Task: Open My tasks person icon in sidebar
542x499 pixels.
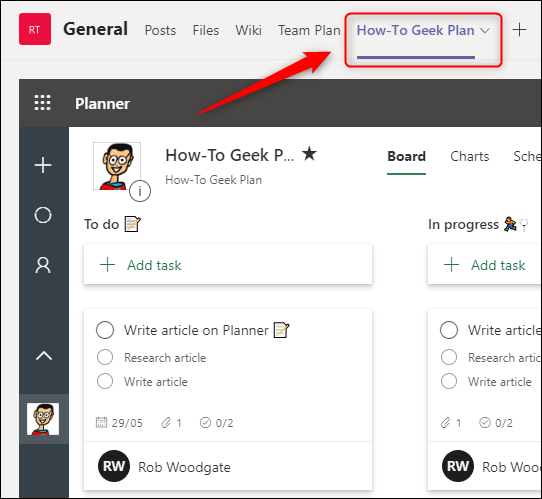Action: click(x=43, y=265)
